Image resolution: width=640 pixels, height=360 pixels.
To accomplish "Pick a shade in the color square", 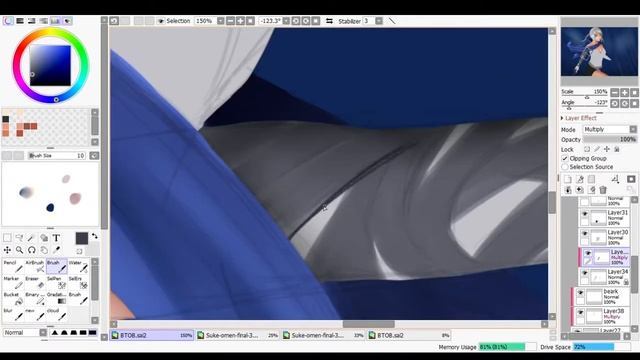I will coord(50,65).
